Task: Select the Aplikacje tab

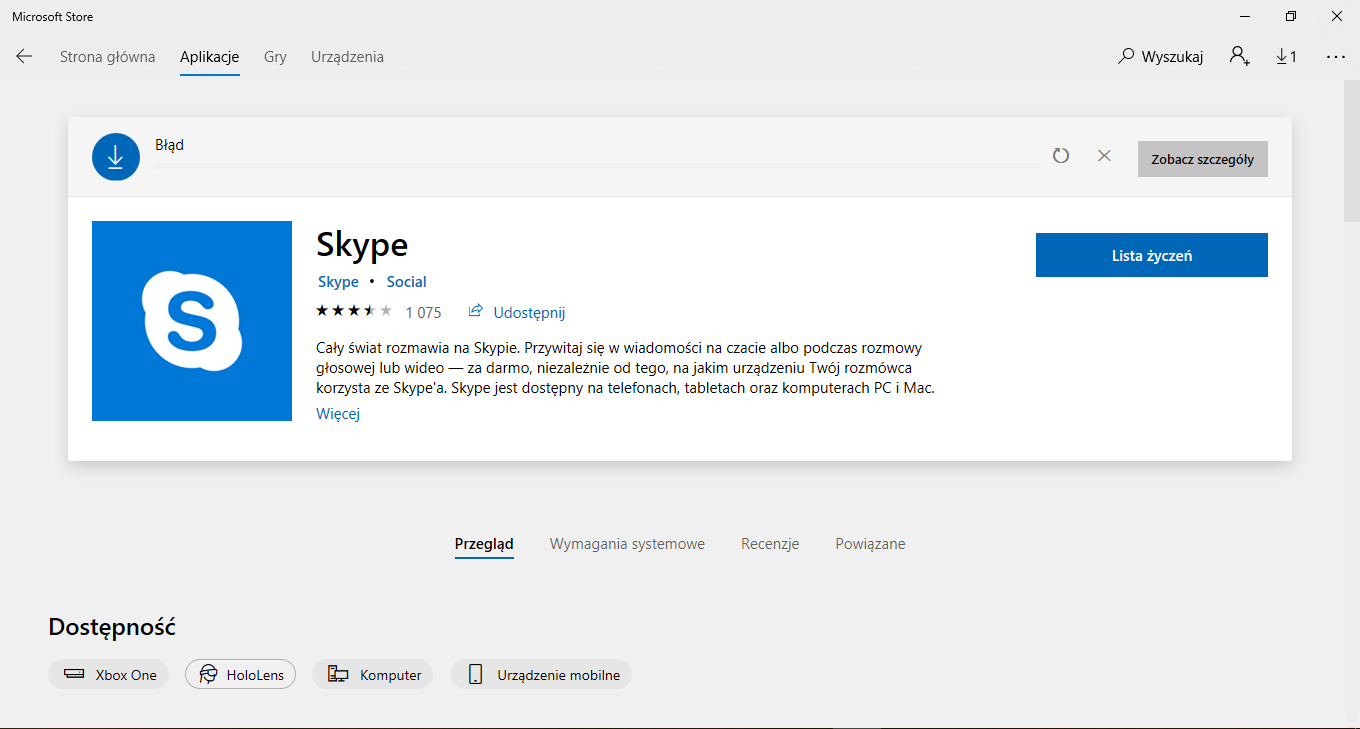Action: click(210, 57)
